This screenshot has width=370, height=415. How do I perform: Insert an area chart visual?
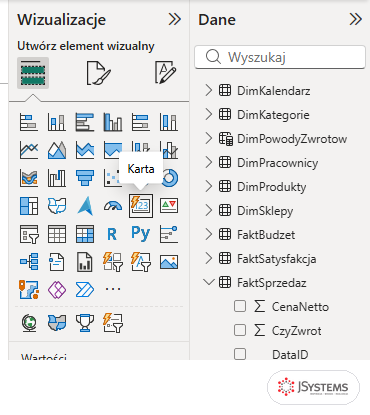point(57,150)
